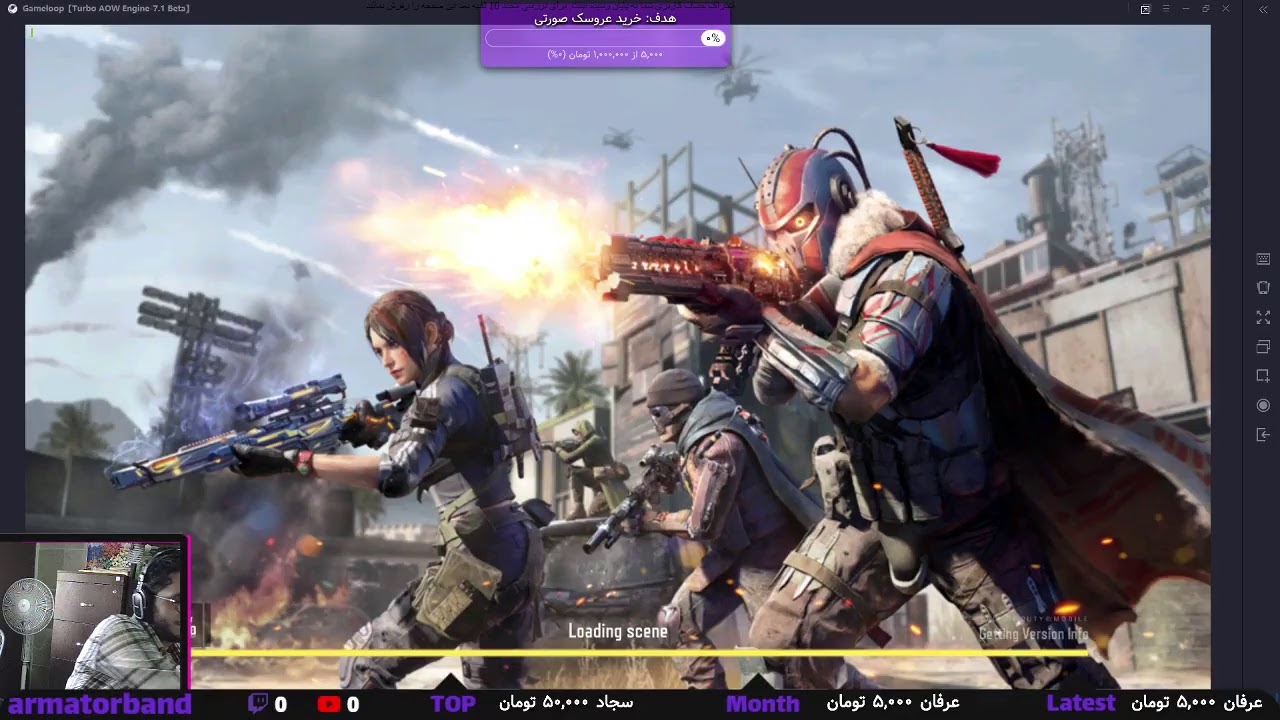Screen dimensions: 1280x720
Task: Open the multi-window manager icon
Action: coord(1263,347)
